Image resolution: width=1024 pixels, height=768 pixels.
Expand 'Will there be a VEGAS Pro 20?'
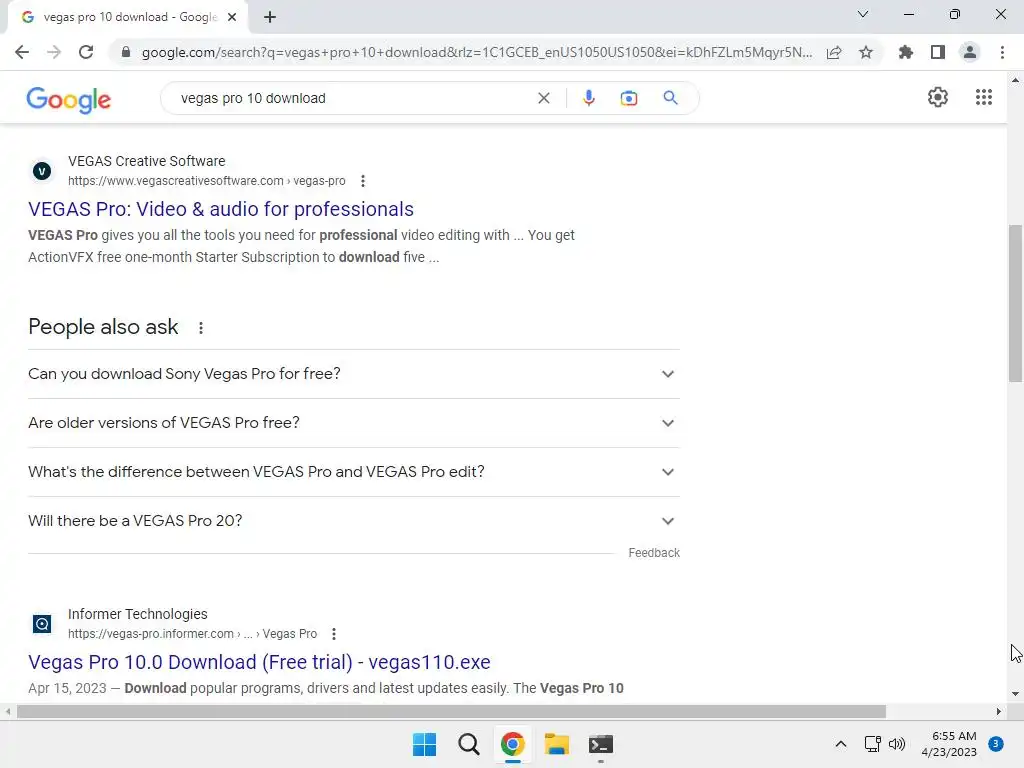pyautogui.click(x=354, y=521)
